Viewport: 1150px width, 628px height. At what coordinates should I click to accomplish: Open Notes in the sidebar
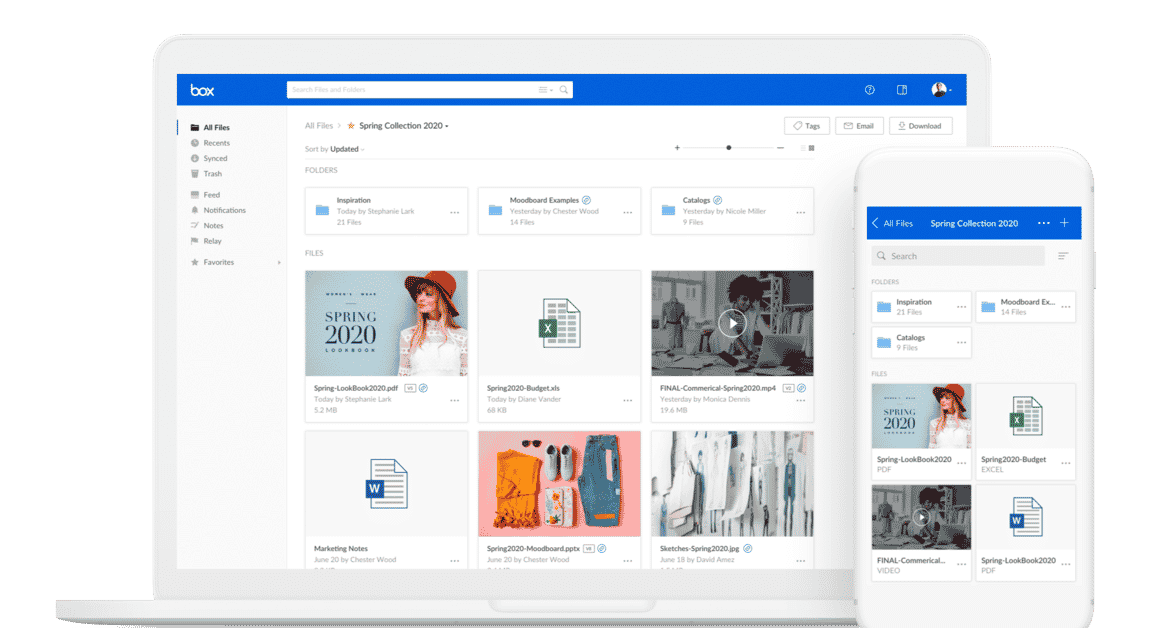pyautogui.click(x=207, y=225)
